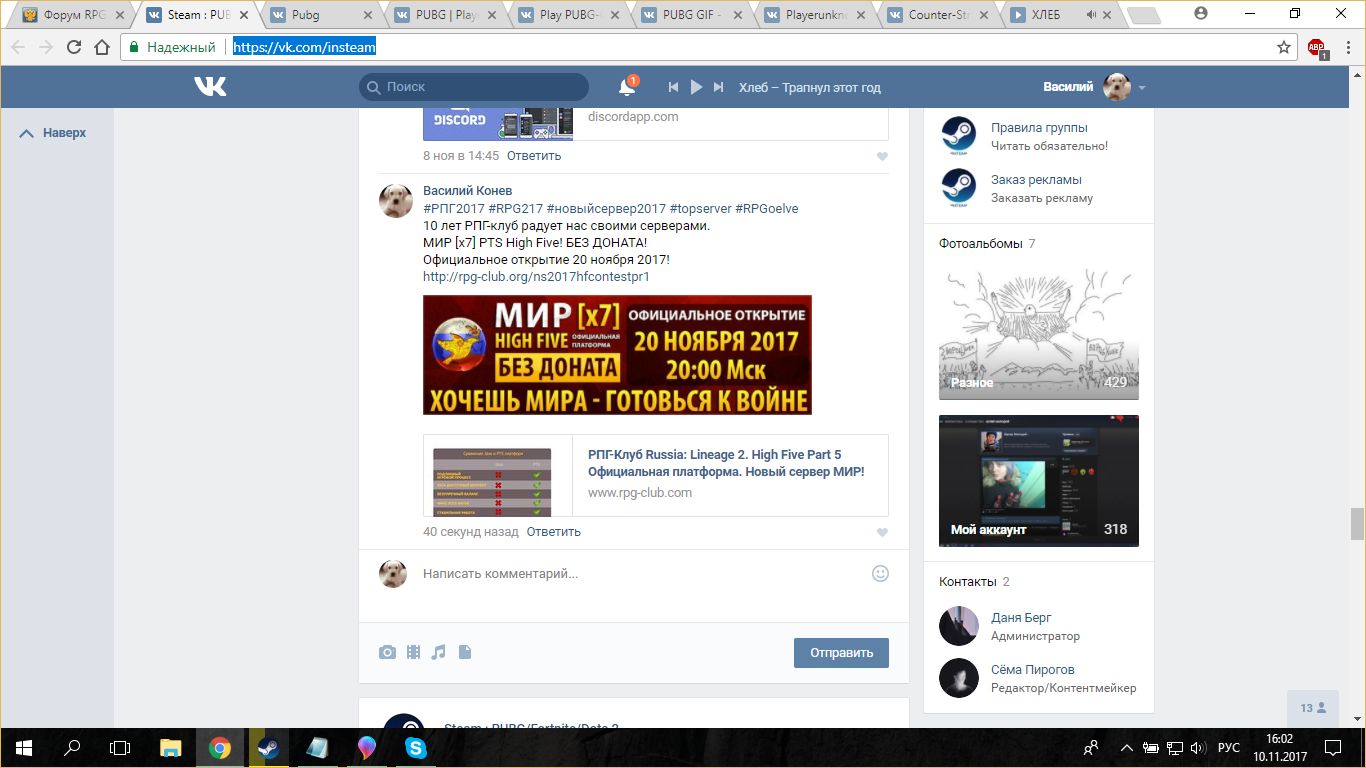Attach audio with music note icon
Screen dimensions: 1366x768
coord(439,653)
